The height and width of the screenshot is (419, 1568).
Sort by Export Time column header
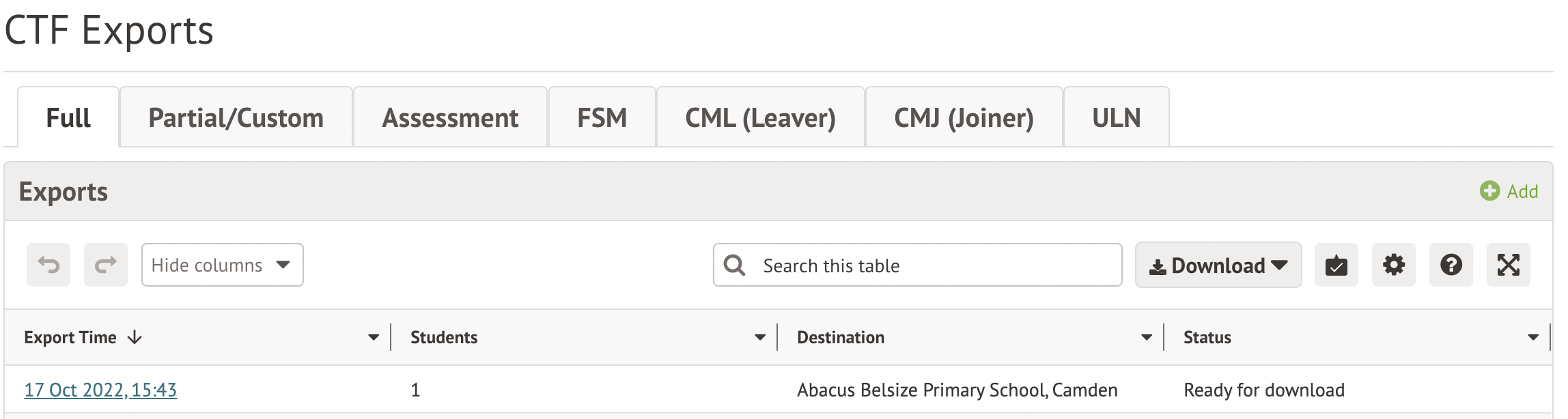[x=70, y=337]
